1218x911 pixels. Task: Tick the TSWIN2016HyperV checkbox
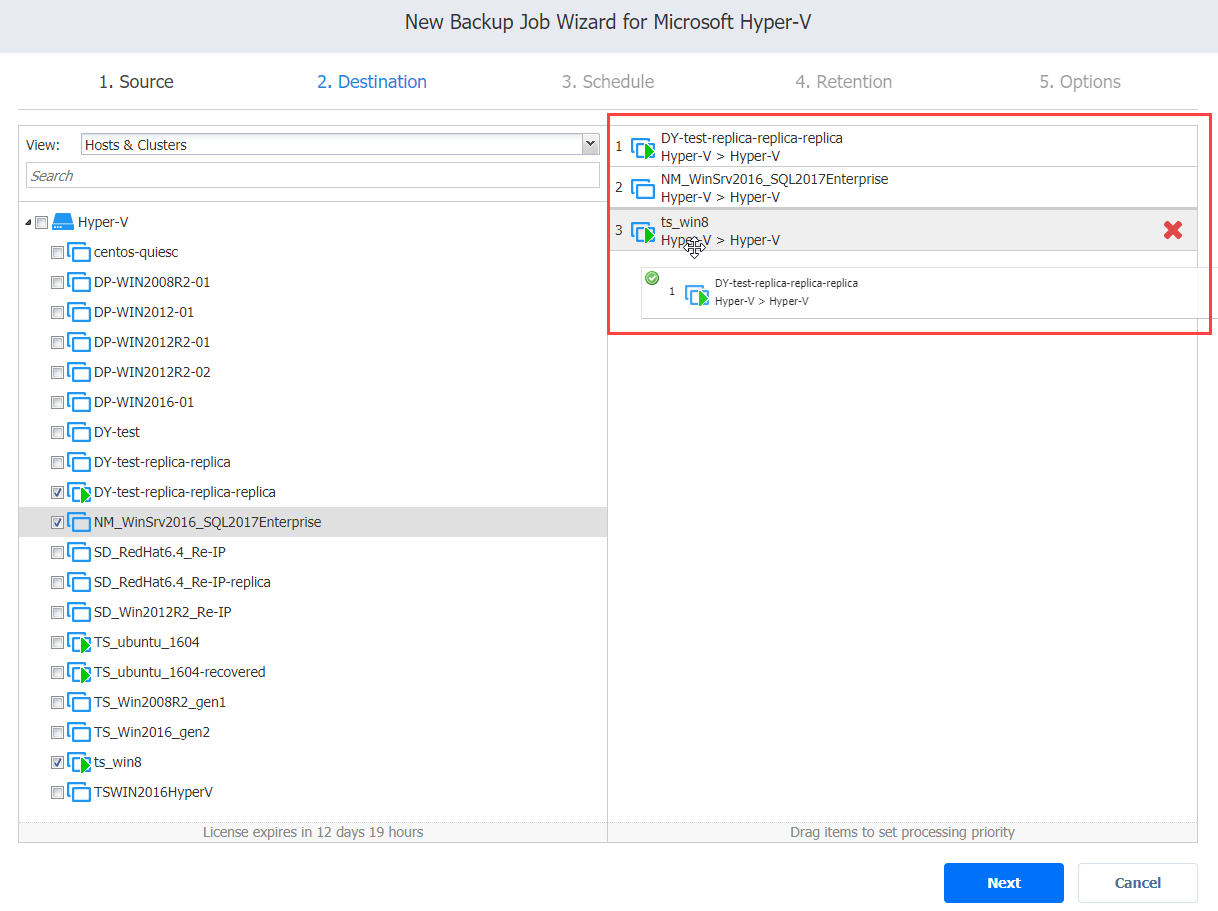pyautogui.click(x=57, y=793)
